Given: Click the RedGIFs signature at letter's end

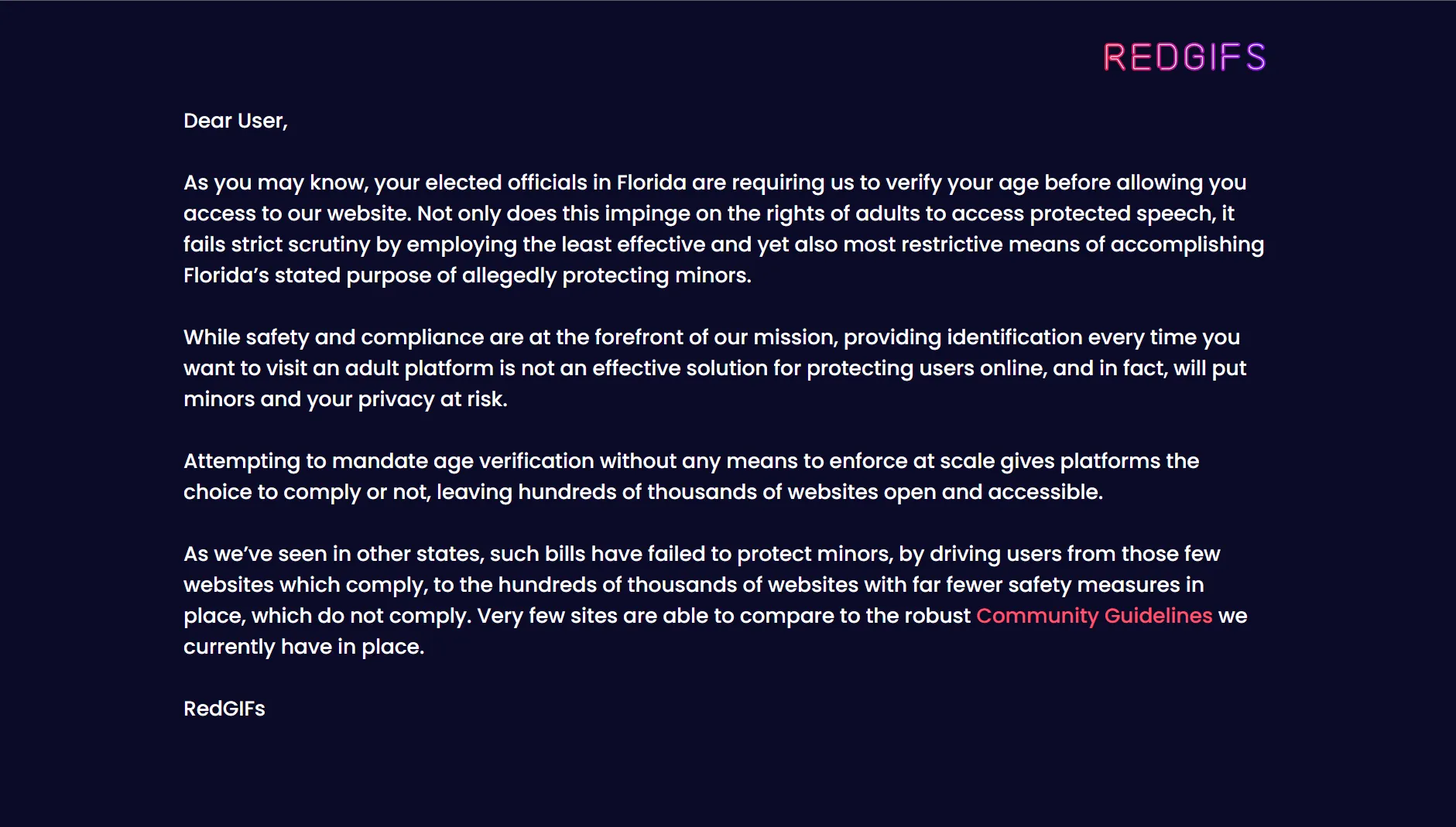Looking at the screenshot, I should coord(224,709).
